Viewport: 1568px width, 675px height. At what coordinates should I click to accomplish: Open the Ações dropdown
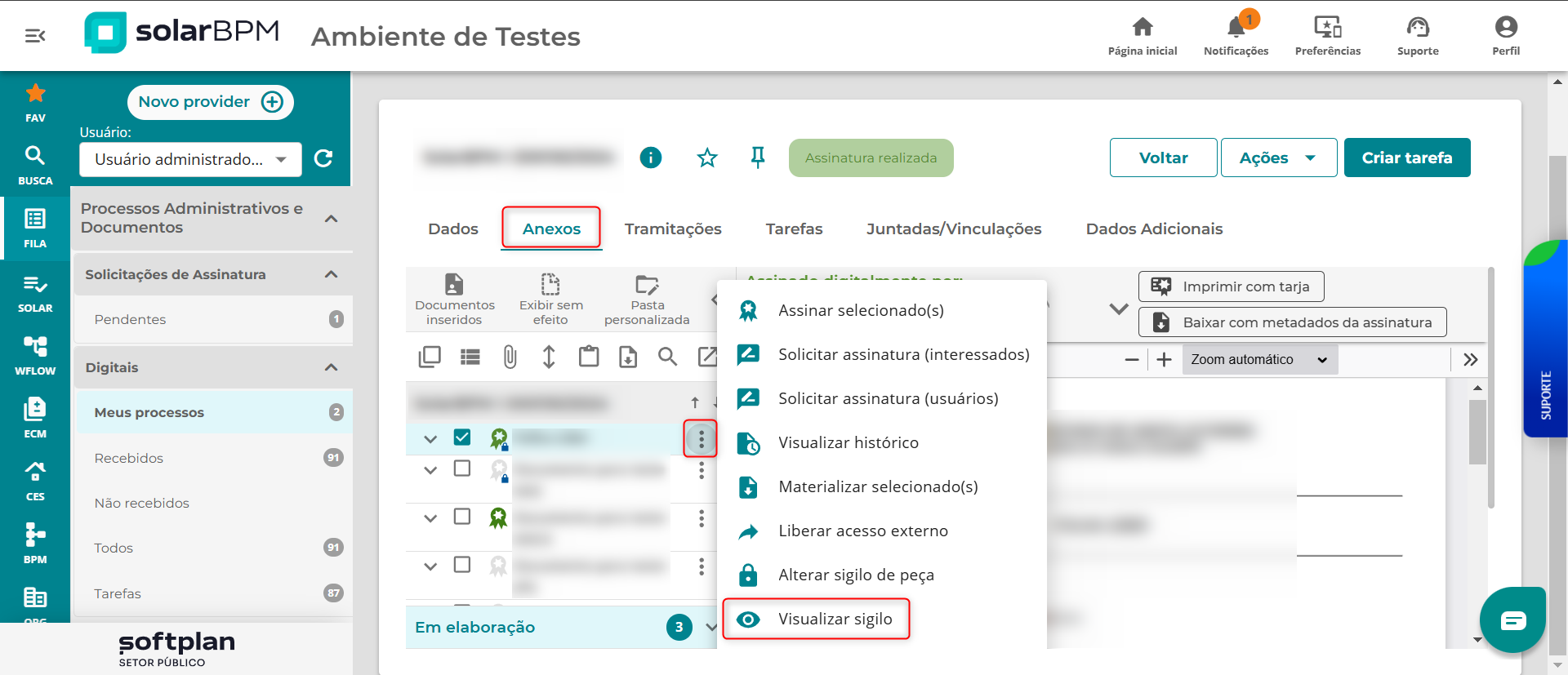pyautogui.click(x=1278, y=158)
